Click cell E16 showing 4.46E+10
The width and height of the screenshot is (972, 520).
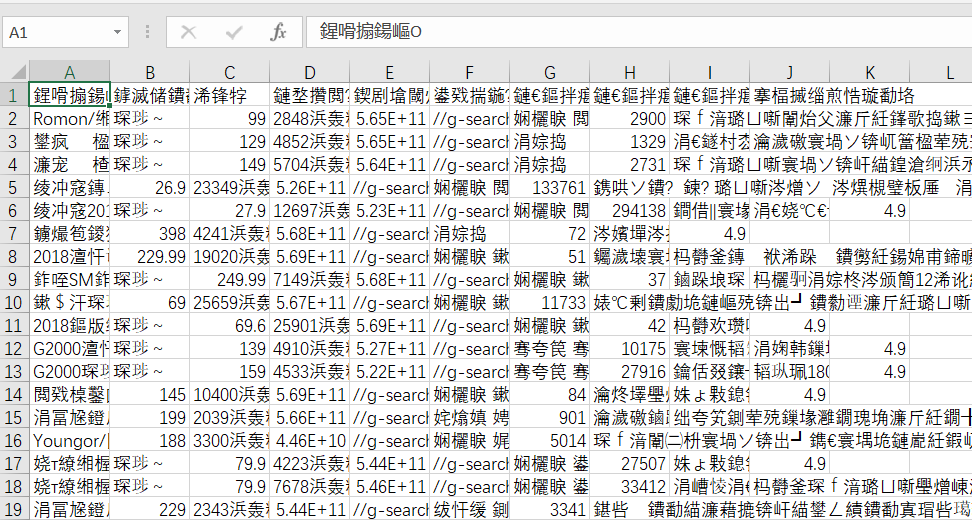310,441
